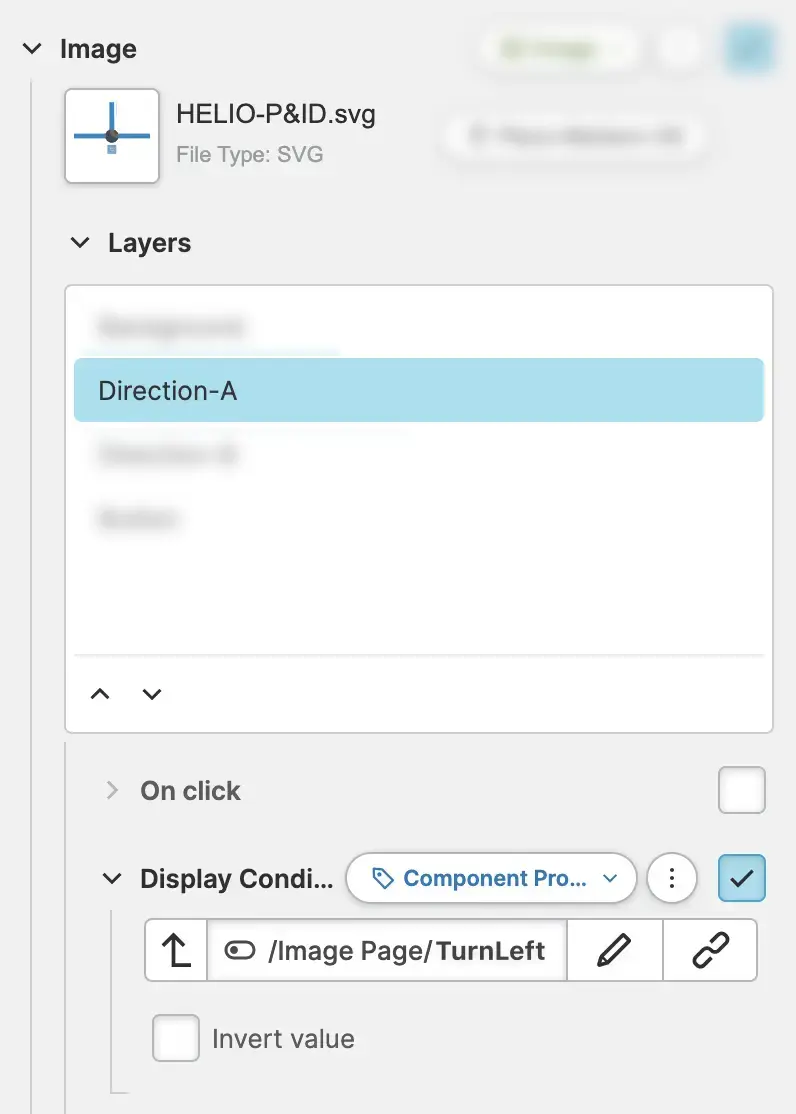The image size is (796, 1114).
Task: Click the HELIO-P&ID.svg image thumbnail
Action: pyautogui.click(x=112, y=136)
